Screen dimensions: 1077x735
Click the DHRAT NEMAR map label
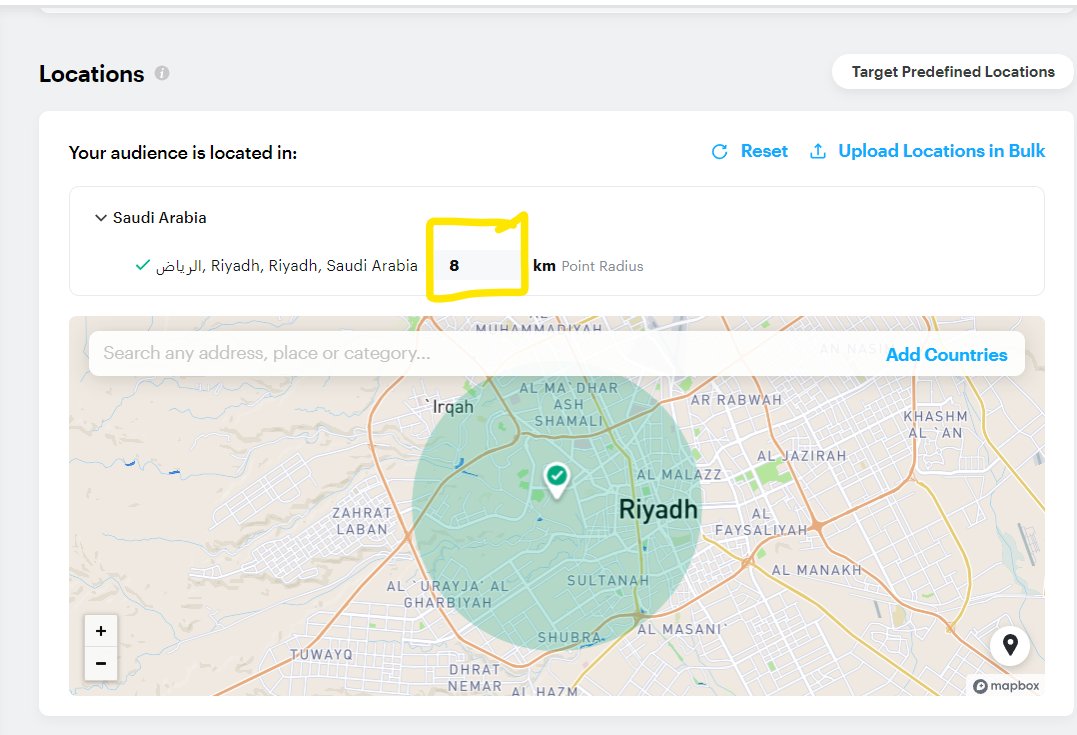[475, 677]
